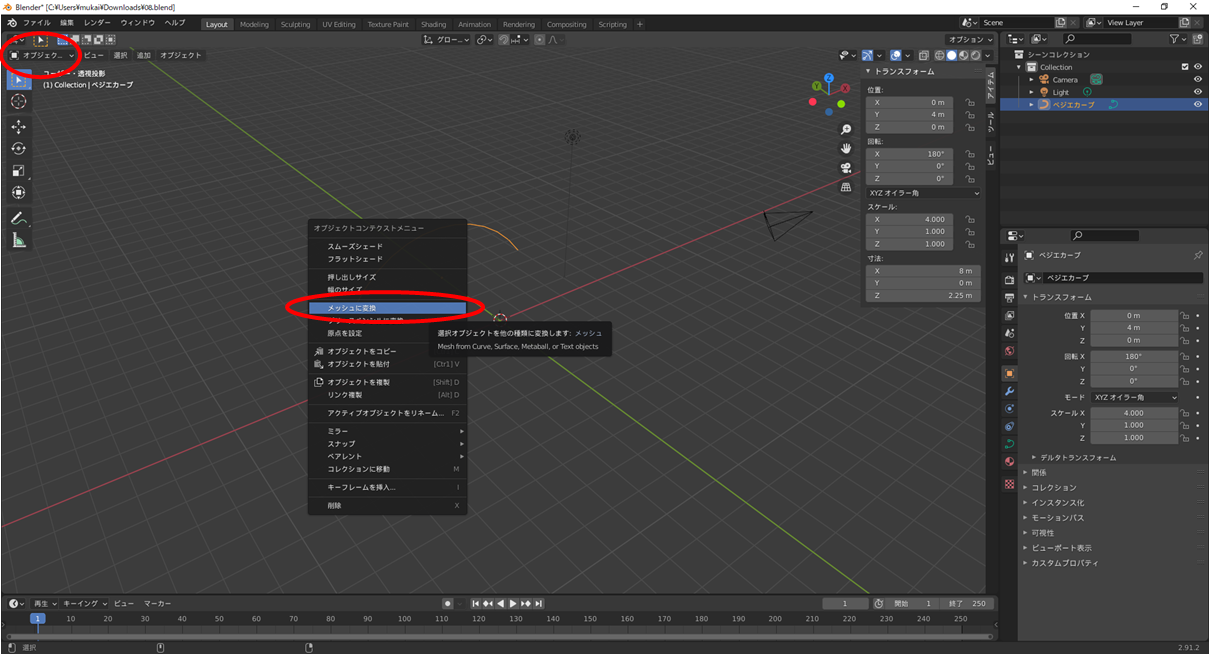Hide the Camera object in outliner
This screenshot has height=654, width=1210.
(1198, 79)
